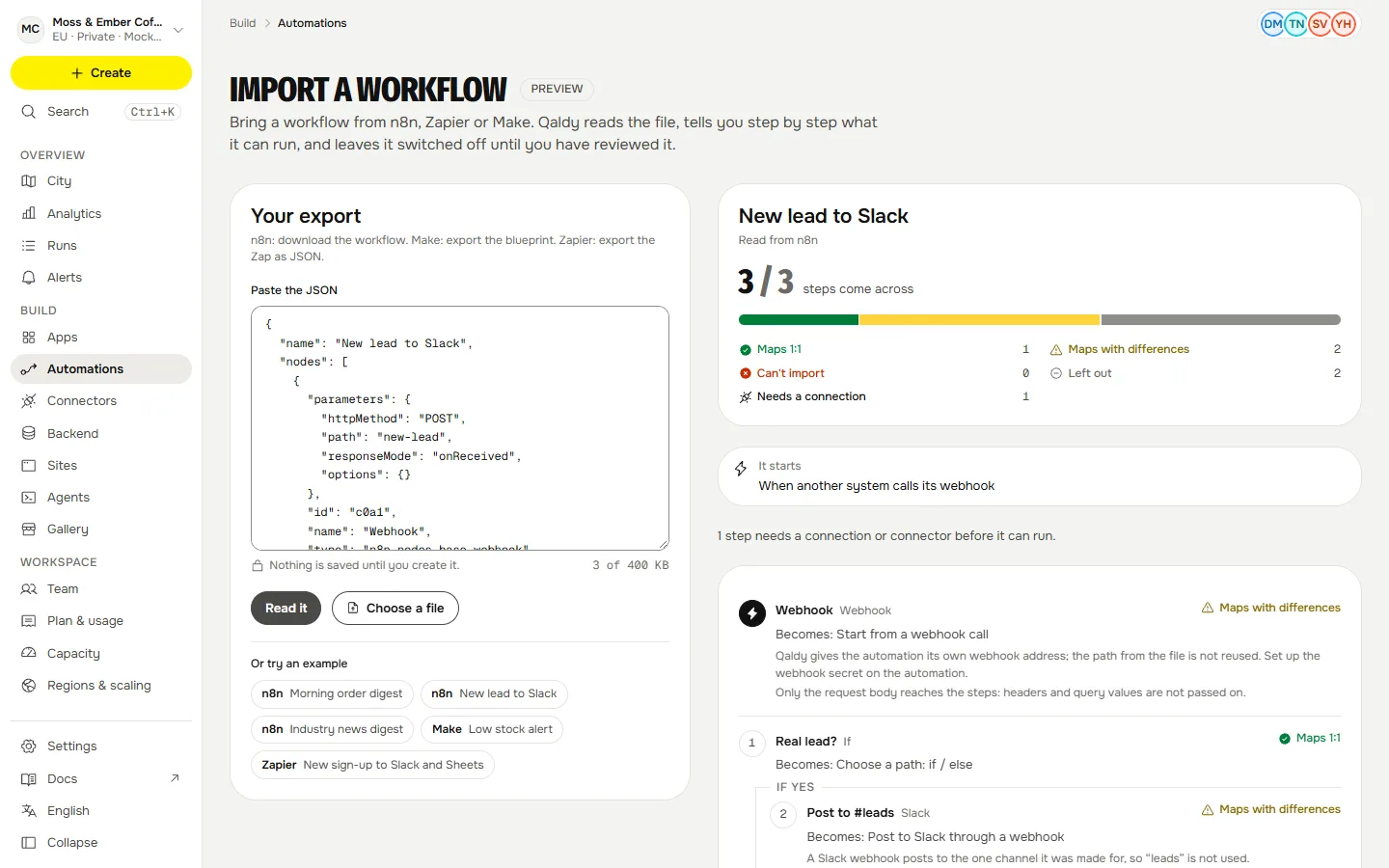Click the YH collaborator avatar
1389x868 pixels.
pyautogui.click(x=1344, y=24)
